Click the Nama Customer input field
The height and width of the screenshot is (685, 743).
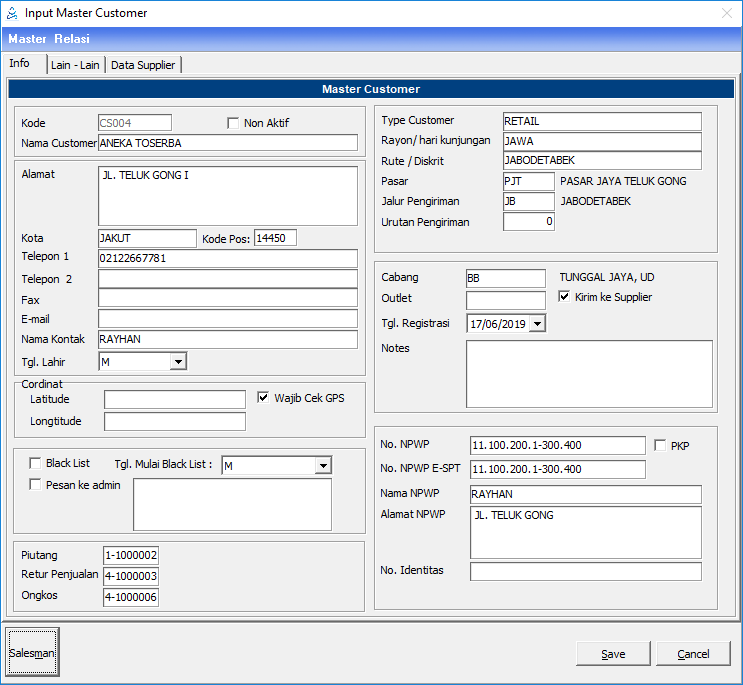(x=227, y=143)
